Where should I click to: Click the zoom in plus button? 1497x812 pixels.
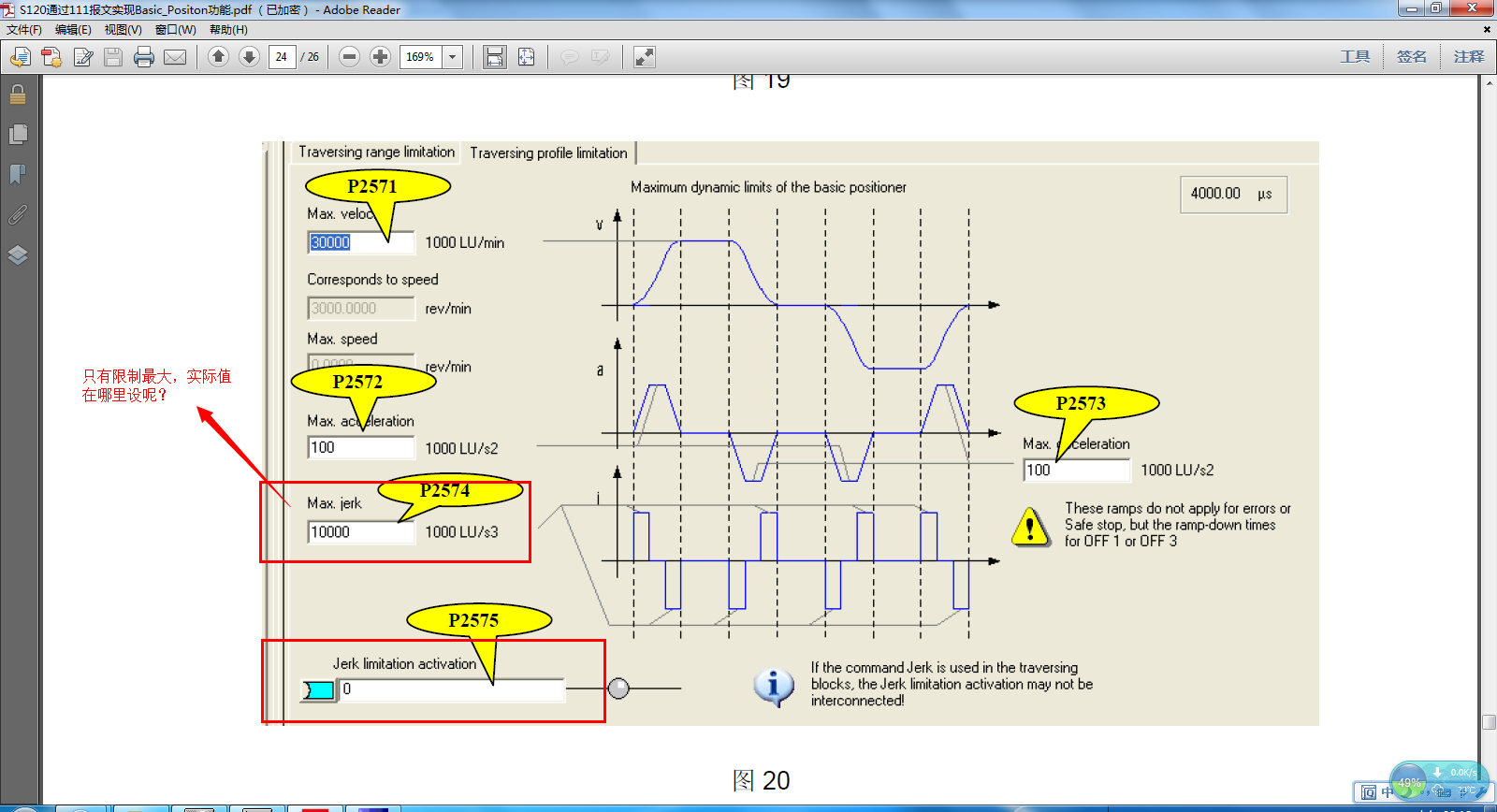pos(380,57)
